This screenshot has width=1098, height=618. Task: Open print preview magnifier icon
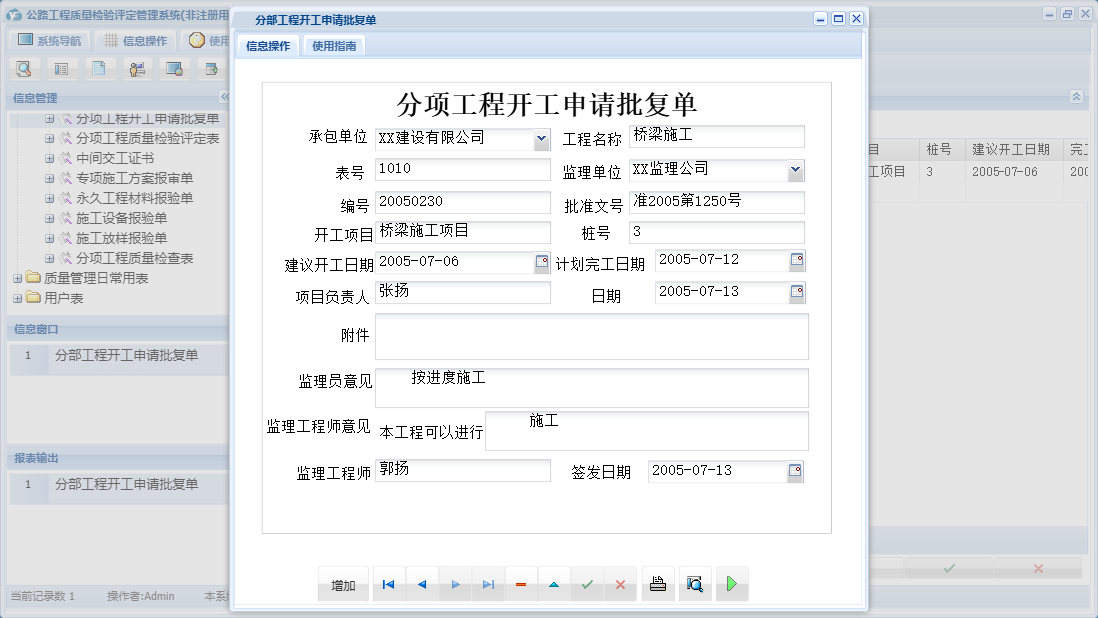(x=695, y=585)
